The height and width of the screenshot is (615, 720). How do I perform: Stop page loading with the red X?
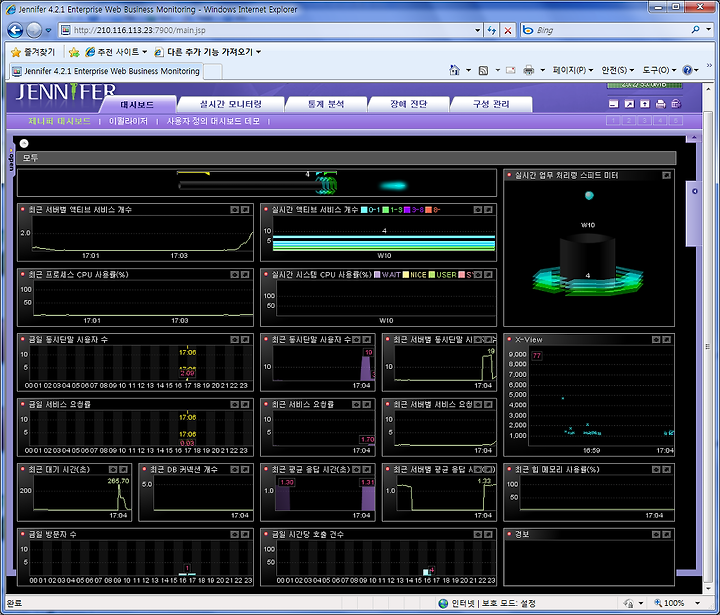507,30
